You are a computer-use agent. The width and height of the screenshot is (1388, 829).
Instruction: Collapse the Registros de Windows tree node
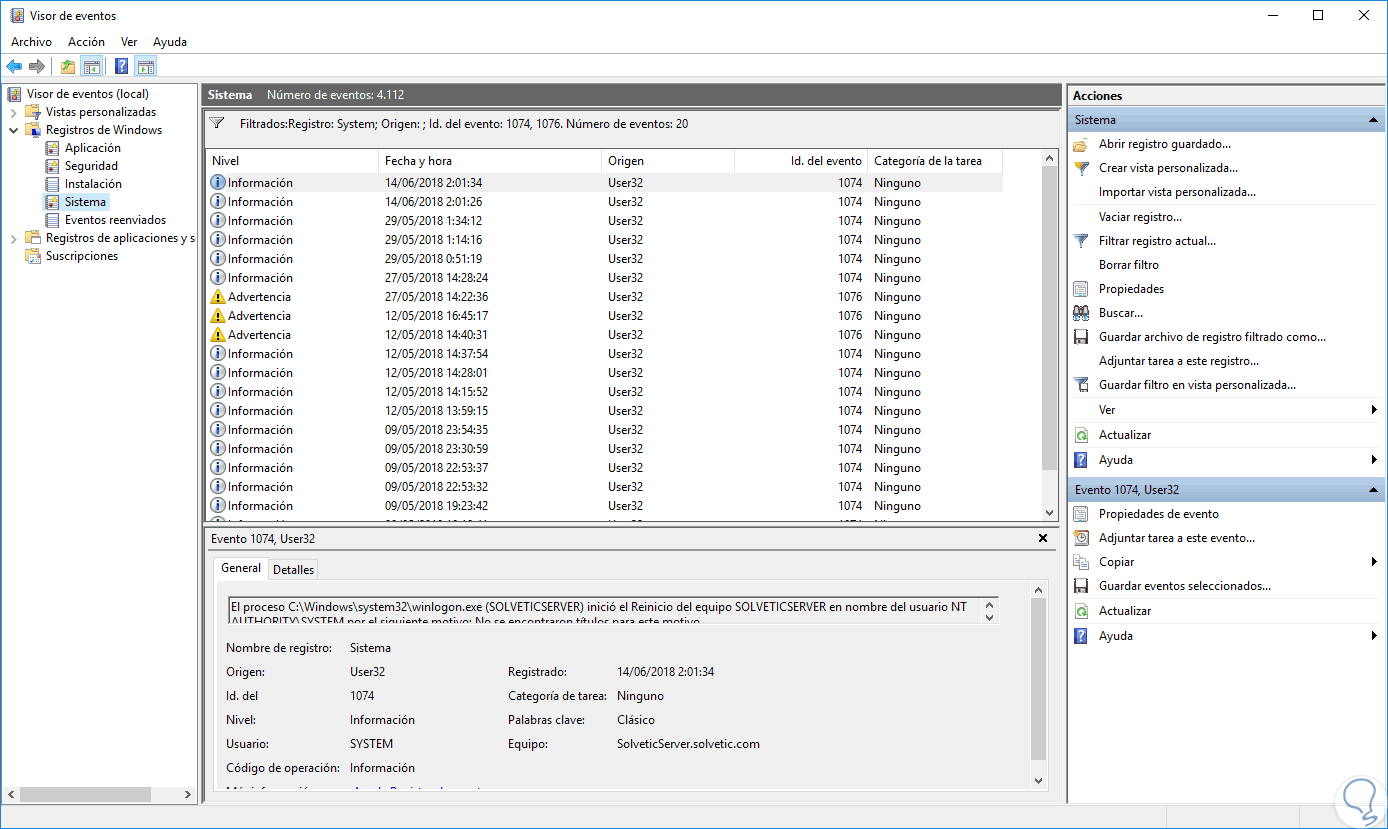[x=13, y=130]
